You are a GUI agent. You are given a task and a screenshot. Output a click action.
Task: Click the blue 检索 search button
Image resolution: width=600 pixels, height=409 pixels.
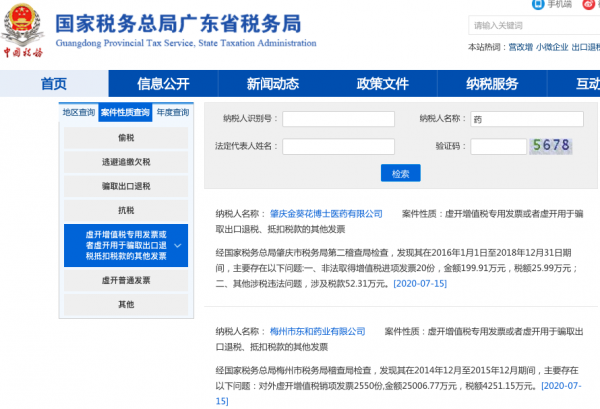pyautogui.click(x=400, y=173)
